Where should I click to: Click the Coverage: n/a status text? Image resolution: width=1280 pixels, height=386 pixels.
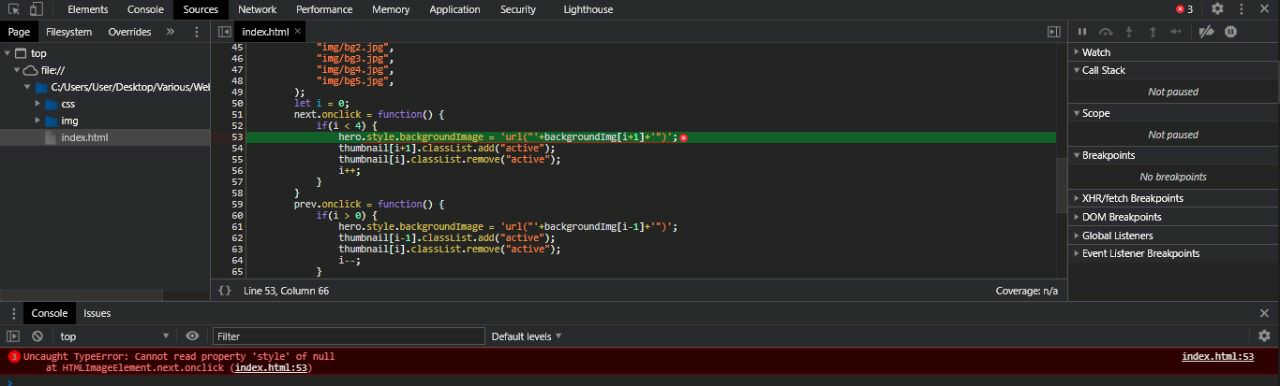point(1026,291)
